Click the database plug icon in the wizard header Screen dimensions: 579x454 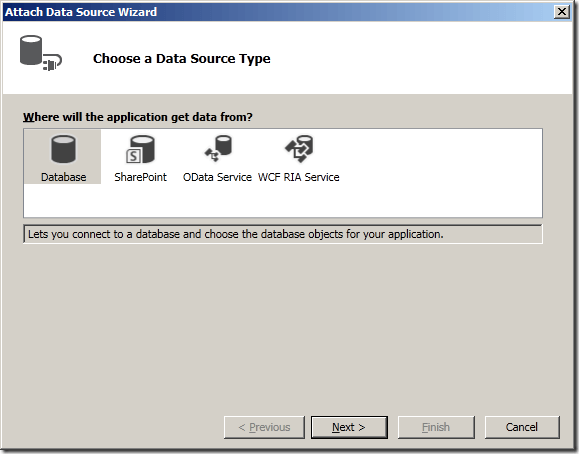(x=41, y=53)
